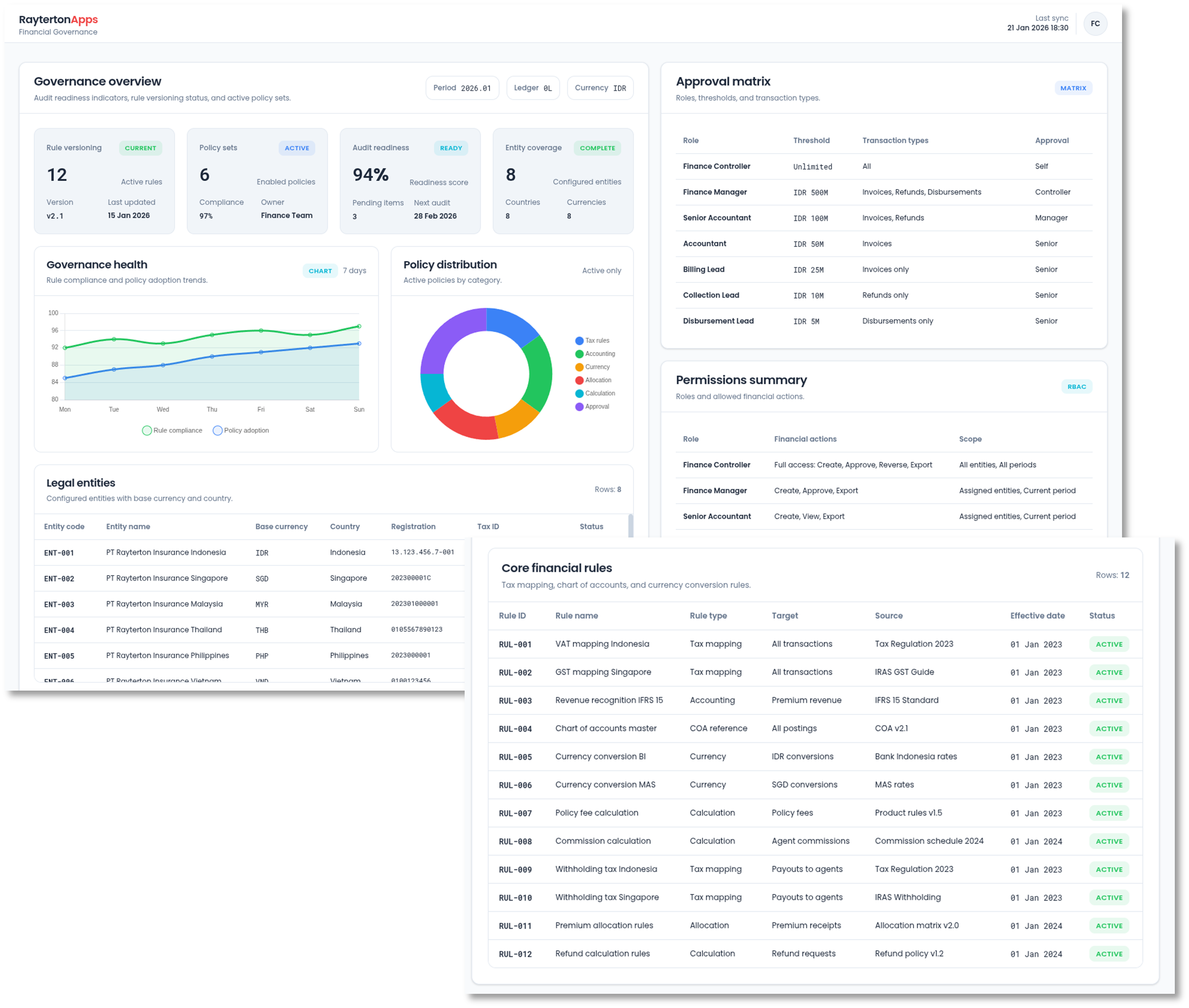Screen dimensions: 1189x1008
Task: Open the Ledger 0L selector
Action: point(532,88)
